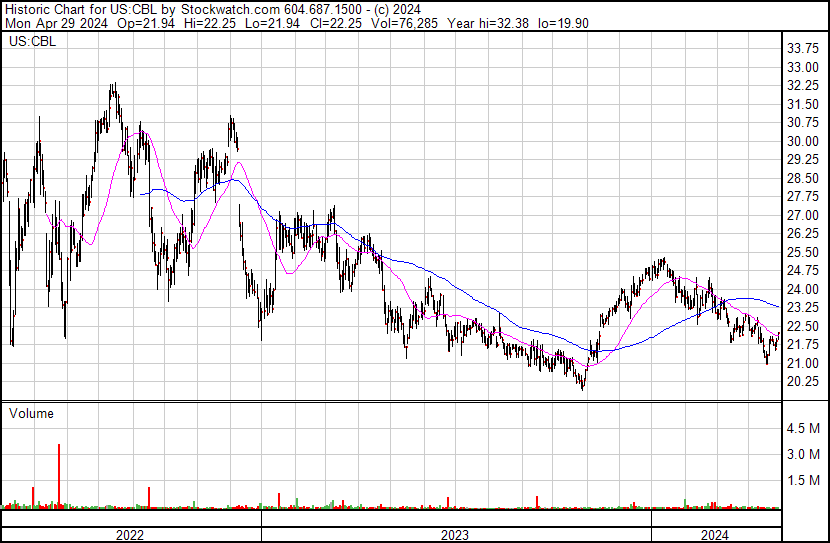
Task: Select the 2024 year marker on timeline
Action: pos(715,535)
